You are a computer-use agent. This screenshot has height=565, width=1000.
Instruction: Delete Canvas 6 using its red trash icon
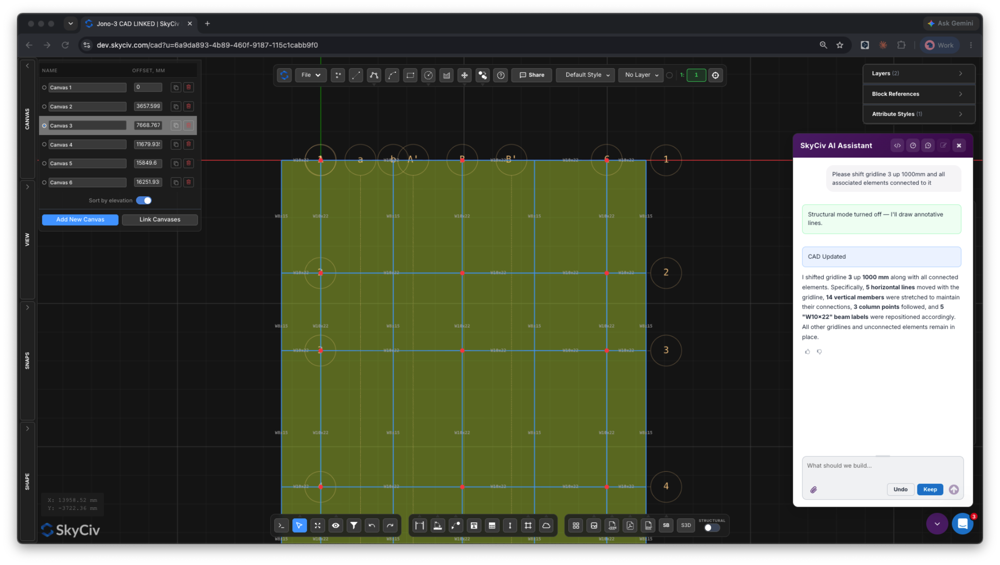click(189, 182)
